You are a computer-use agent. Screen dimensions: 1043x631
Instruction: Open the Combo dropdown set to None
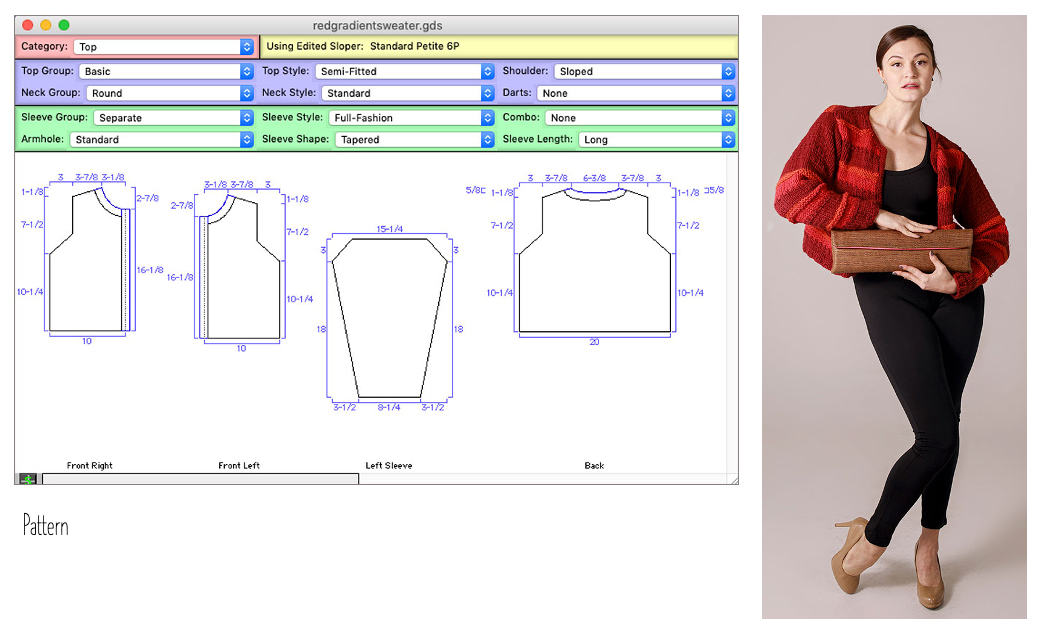tap(640, 118)
